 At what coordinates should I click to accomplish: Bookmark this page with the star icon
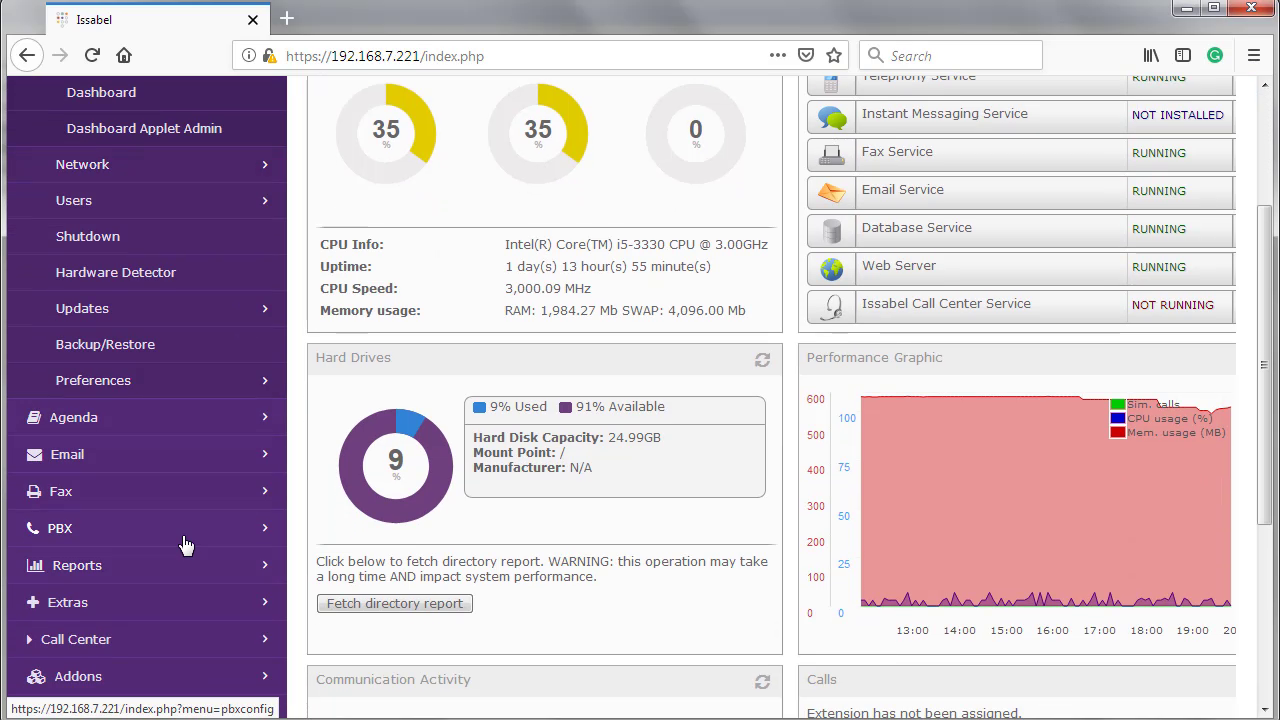834,56
